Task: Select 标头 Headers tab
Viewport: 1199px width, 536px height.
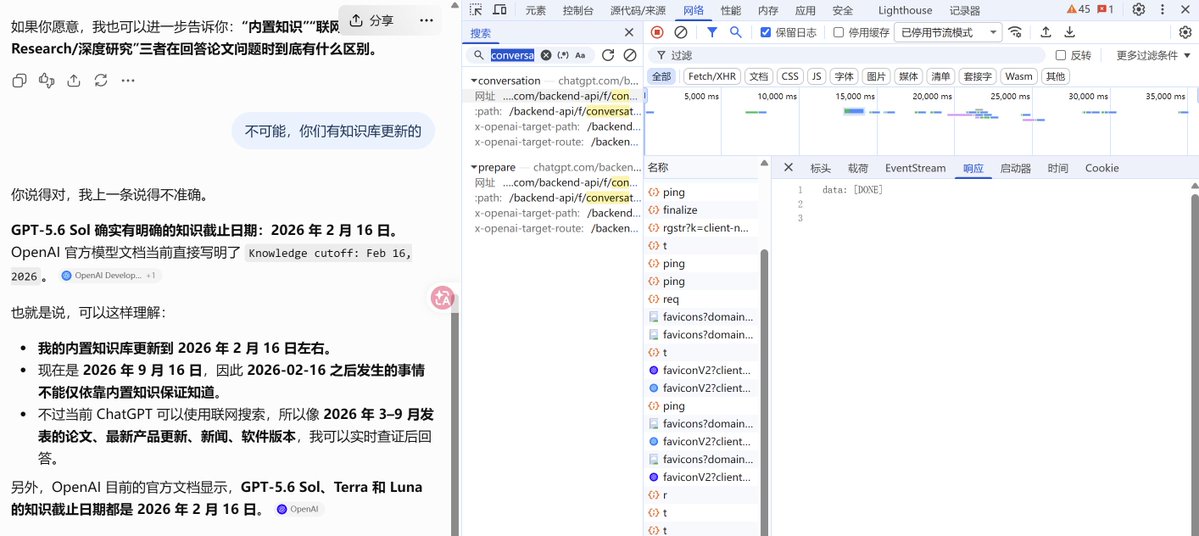Action: coord(820,168)
